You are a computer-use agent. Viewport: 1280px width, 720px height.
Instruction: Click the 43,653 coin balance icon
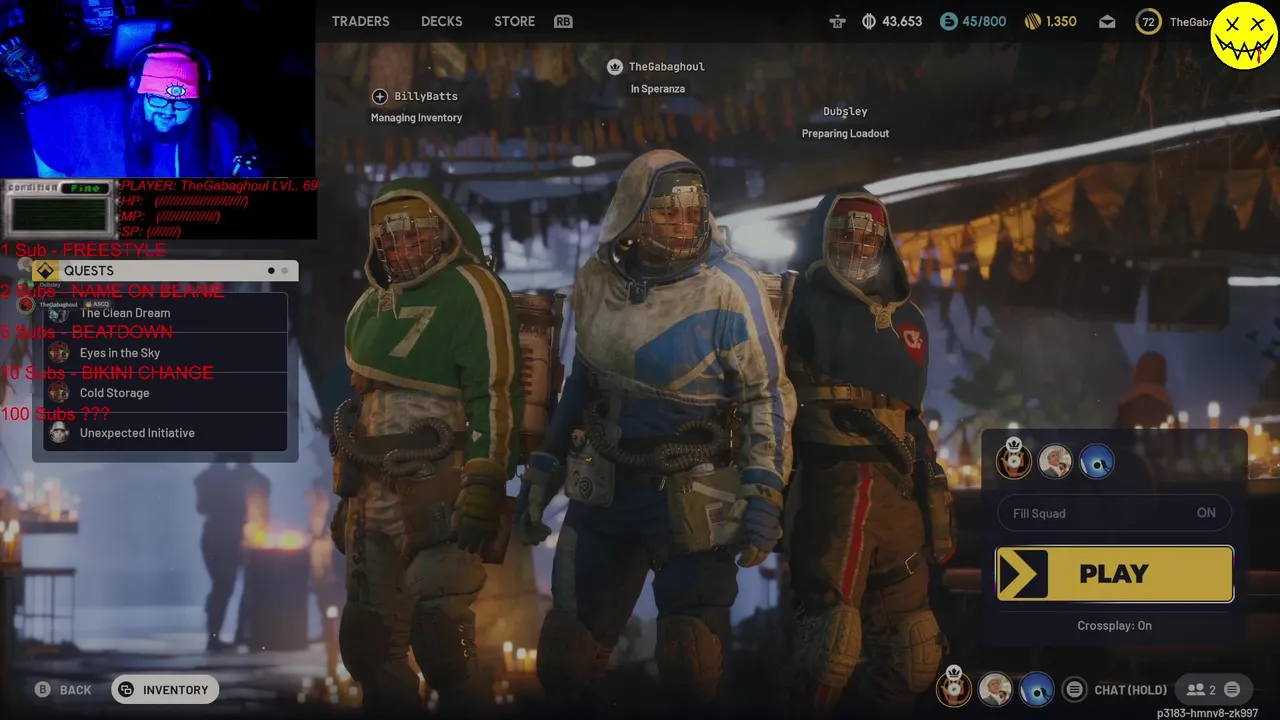pyautogui.click(x=869, y=21)
